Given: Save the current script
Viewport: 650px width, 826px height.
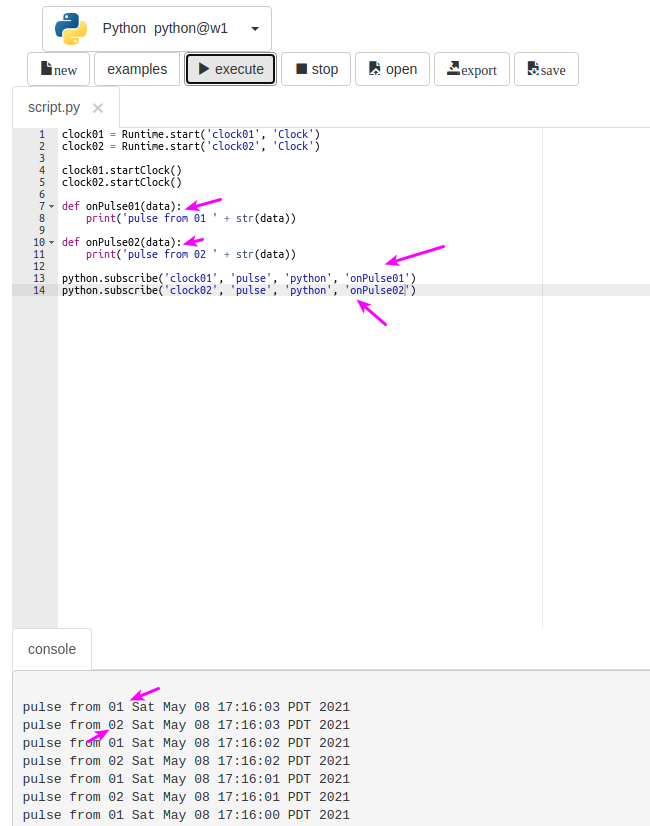Looking at the screenshot, I should click(x=546, y=69).
